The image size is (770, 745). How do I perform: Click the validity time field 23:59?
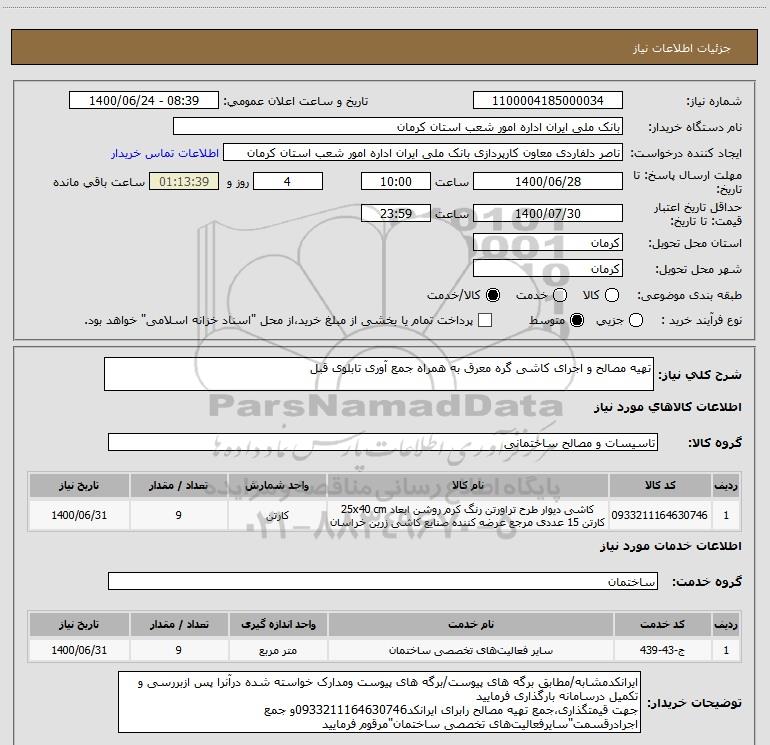coord(396,213)
